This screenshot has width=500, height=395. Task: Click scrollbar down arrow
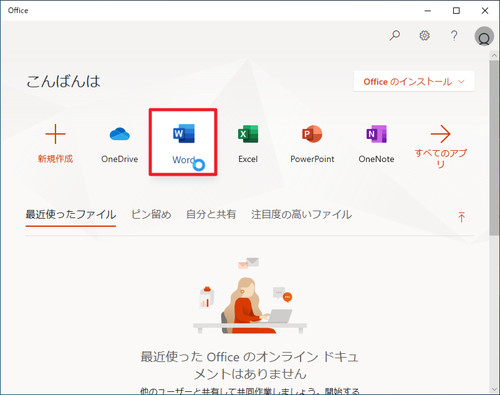494,389
